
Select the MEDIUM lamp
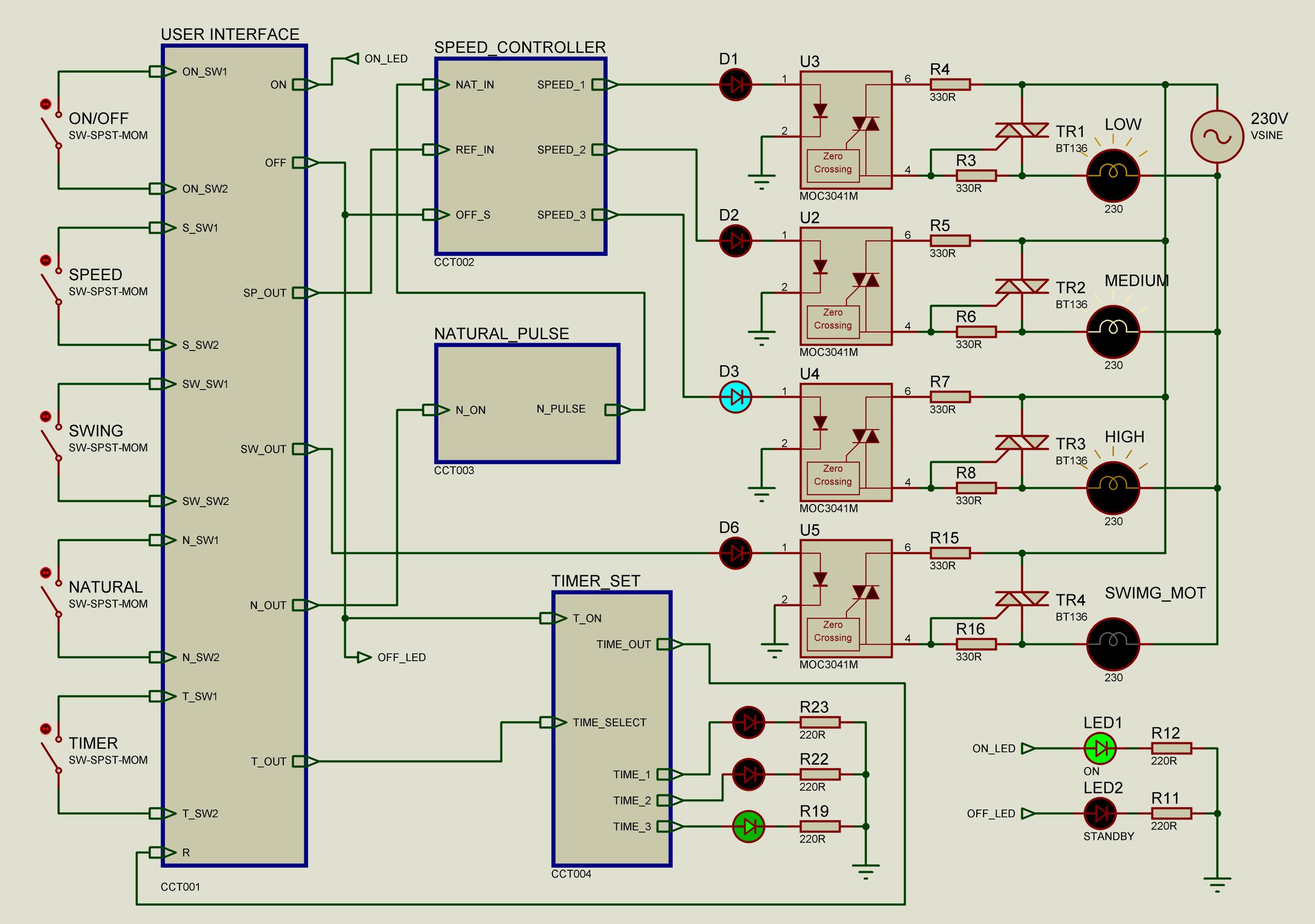(1113, 332)
